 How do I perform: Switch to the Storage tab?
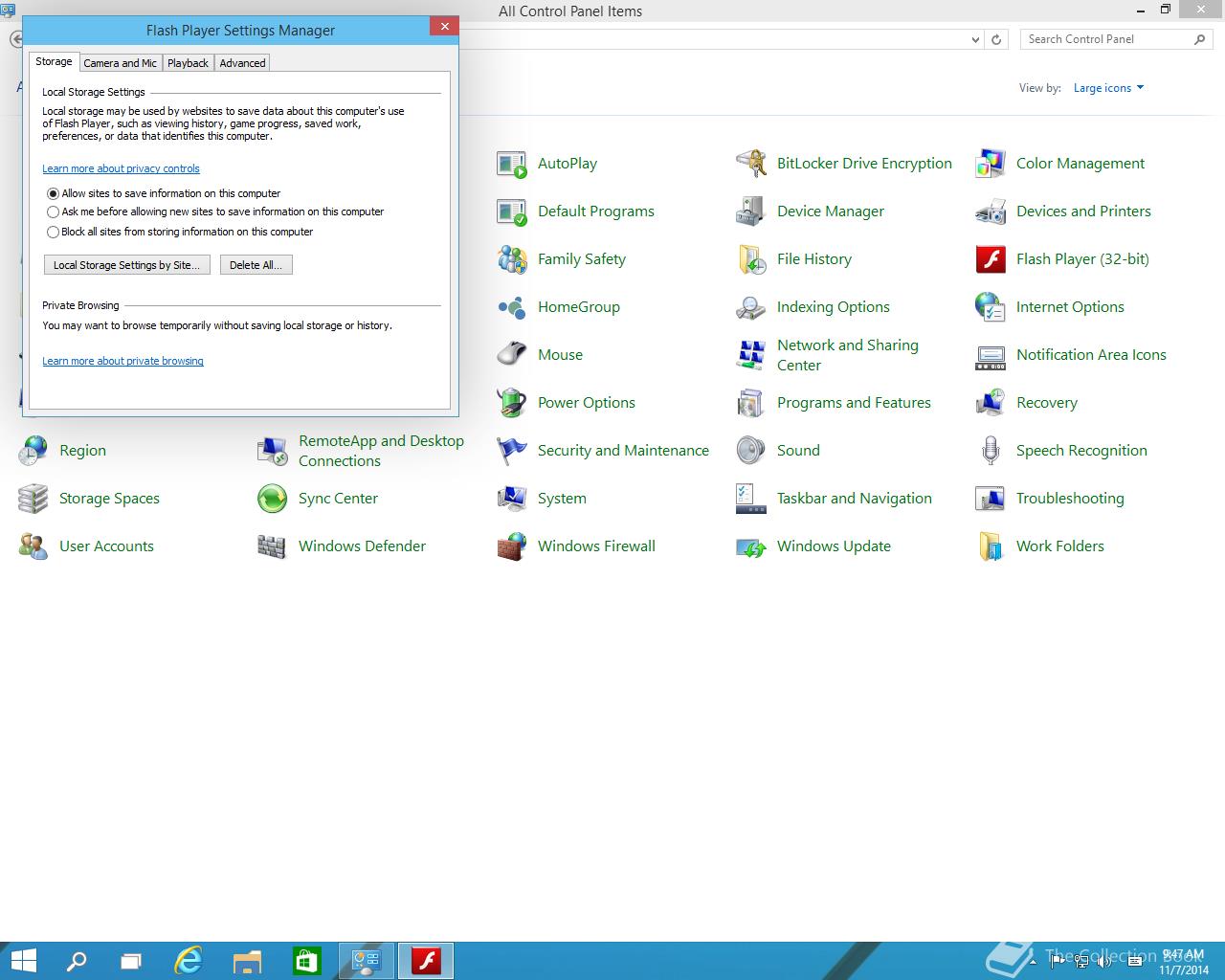coord(54,61)
